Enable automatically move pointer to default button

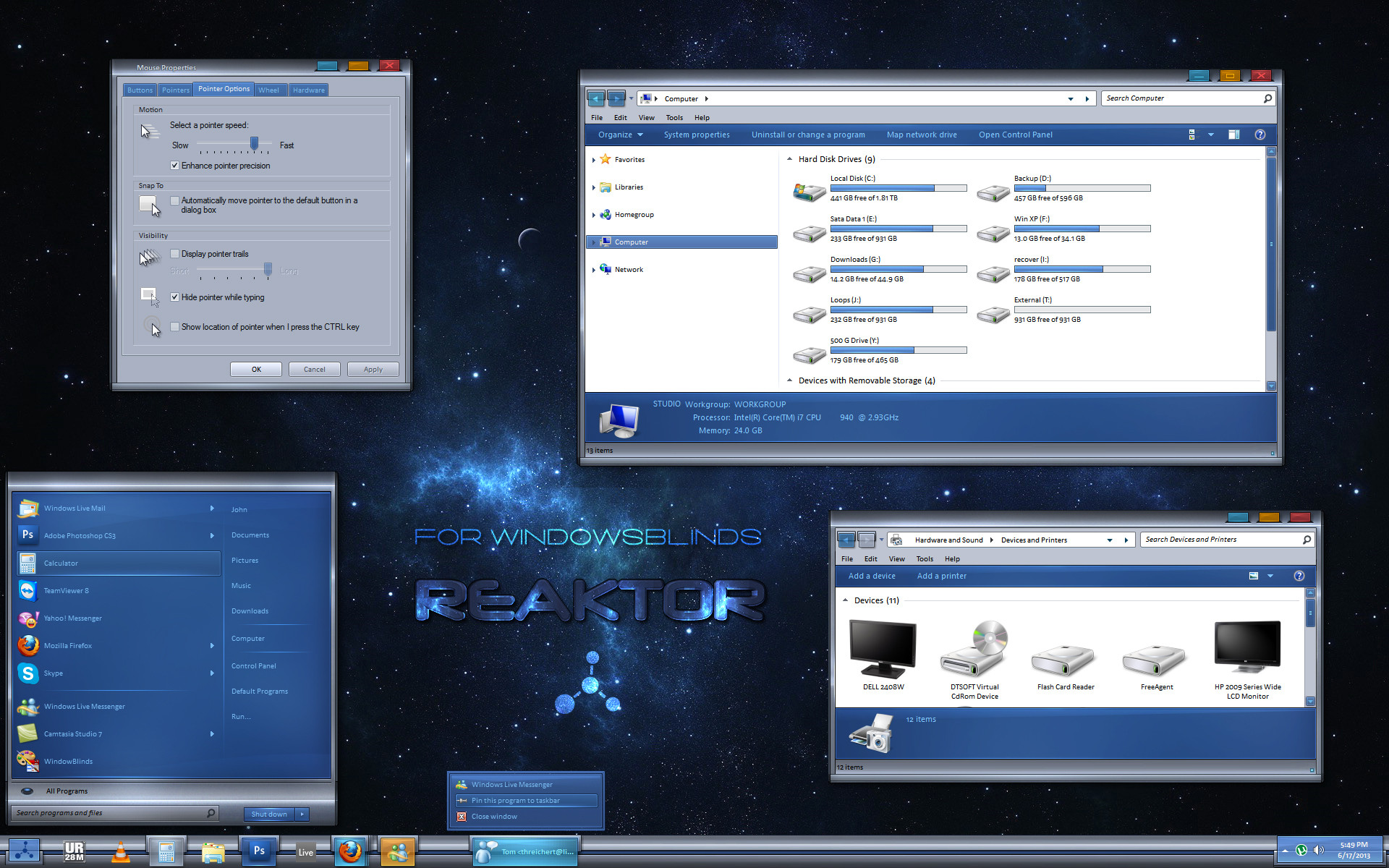click(x=174, y=200)
